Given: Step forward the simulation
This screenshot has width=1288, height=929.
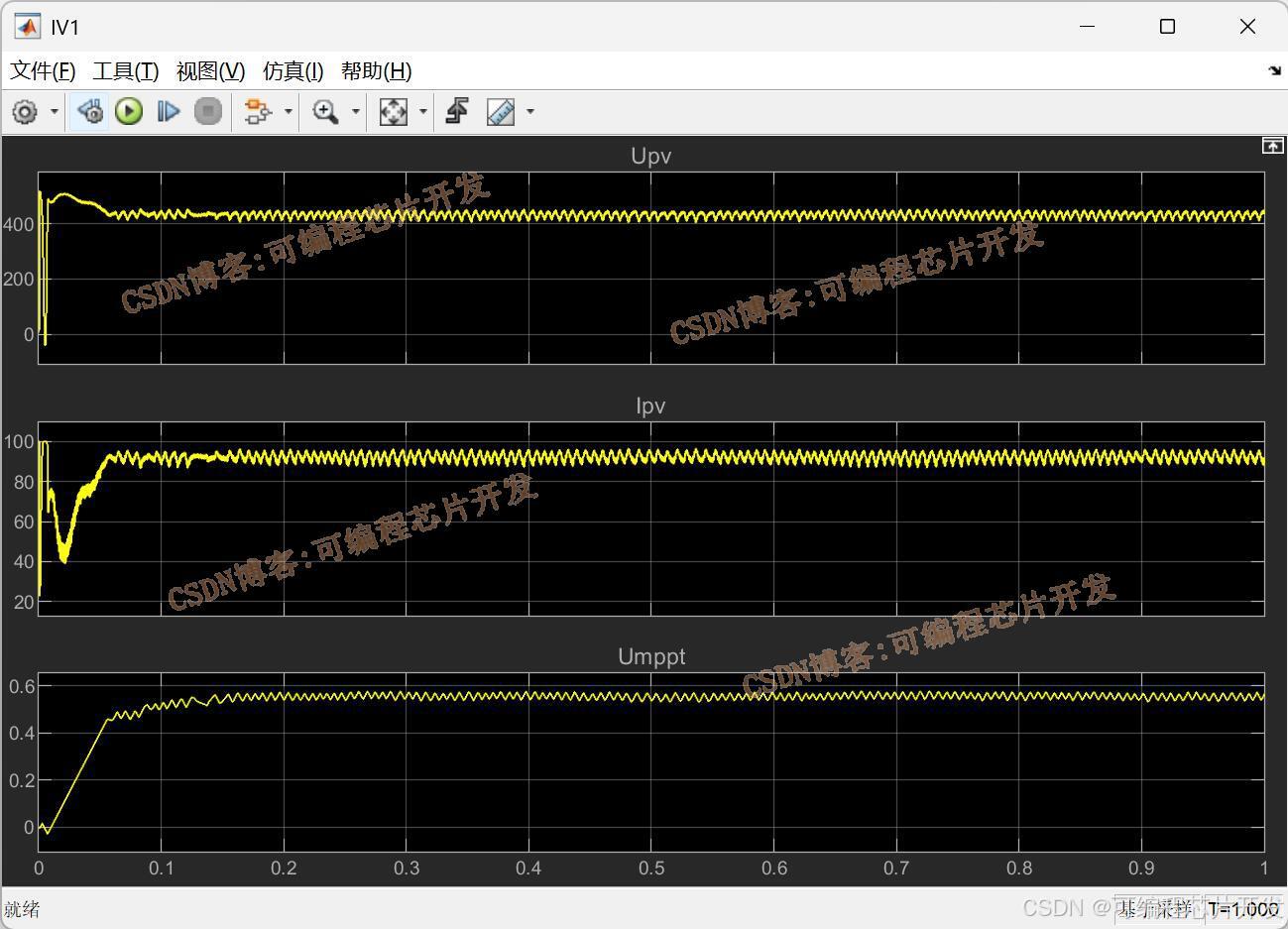Looking at the screenshot, I should (169, 111).
